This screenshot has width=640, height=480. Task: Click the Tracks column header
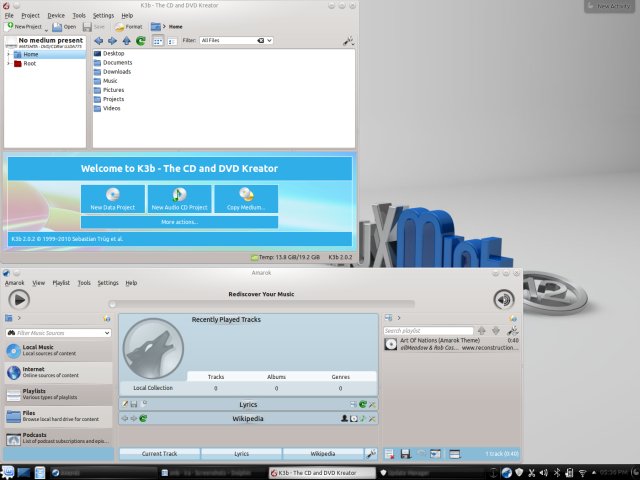click(216, 377)
